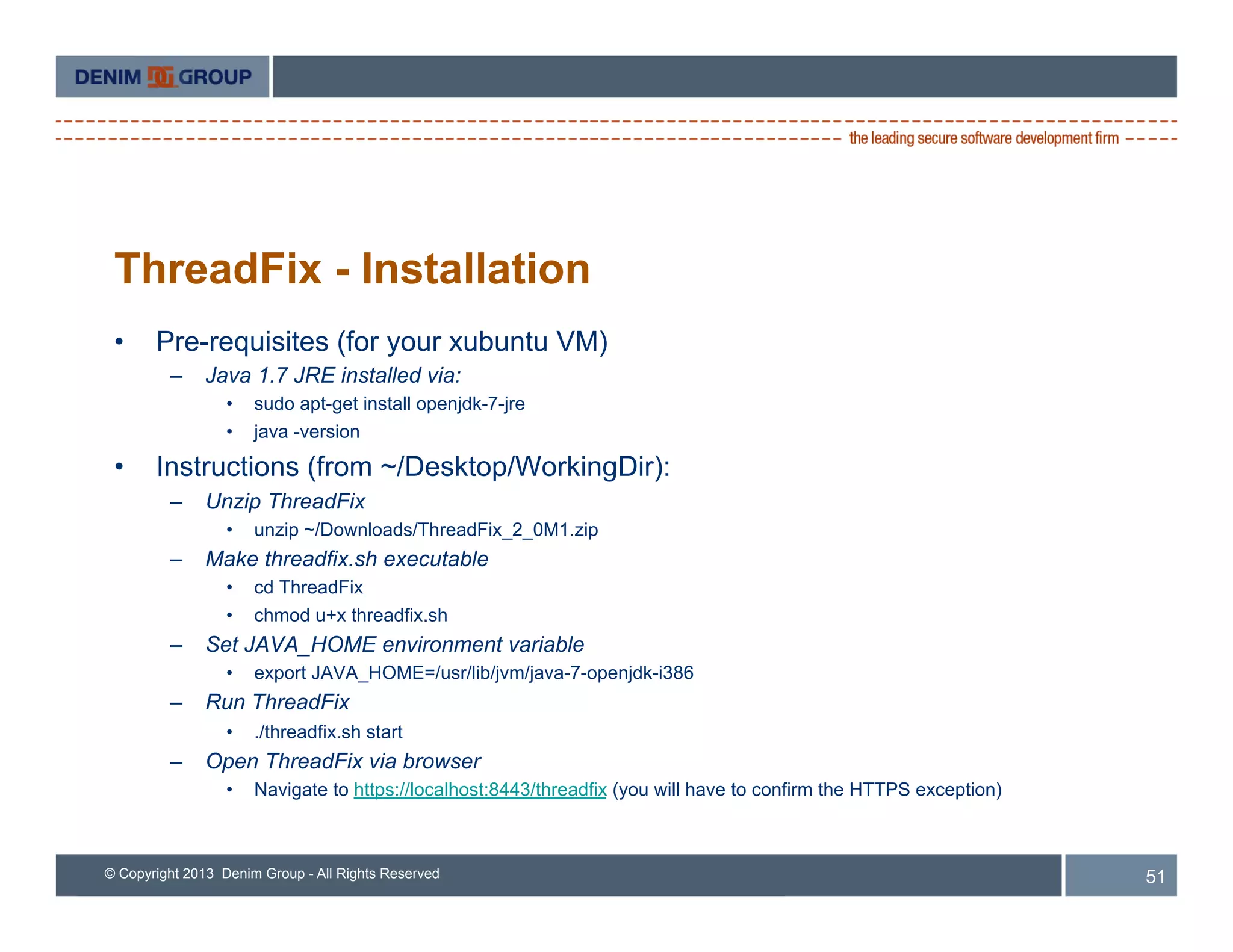Click Open ThreadFix via browser subheading
This screenshot has width=1233, height=952.
click(x=343, y=761)
